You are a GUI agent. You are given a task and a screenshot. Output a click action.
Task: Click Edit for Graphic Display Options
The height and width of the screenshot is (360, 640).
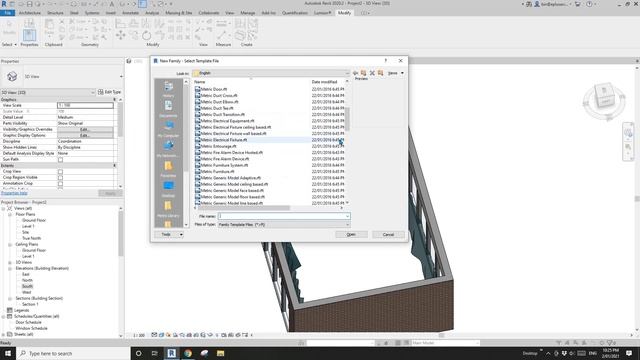point(85,136)
